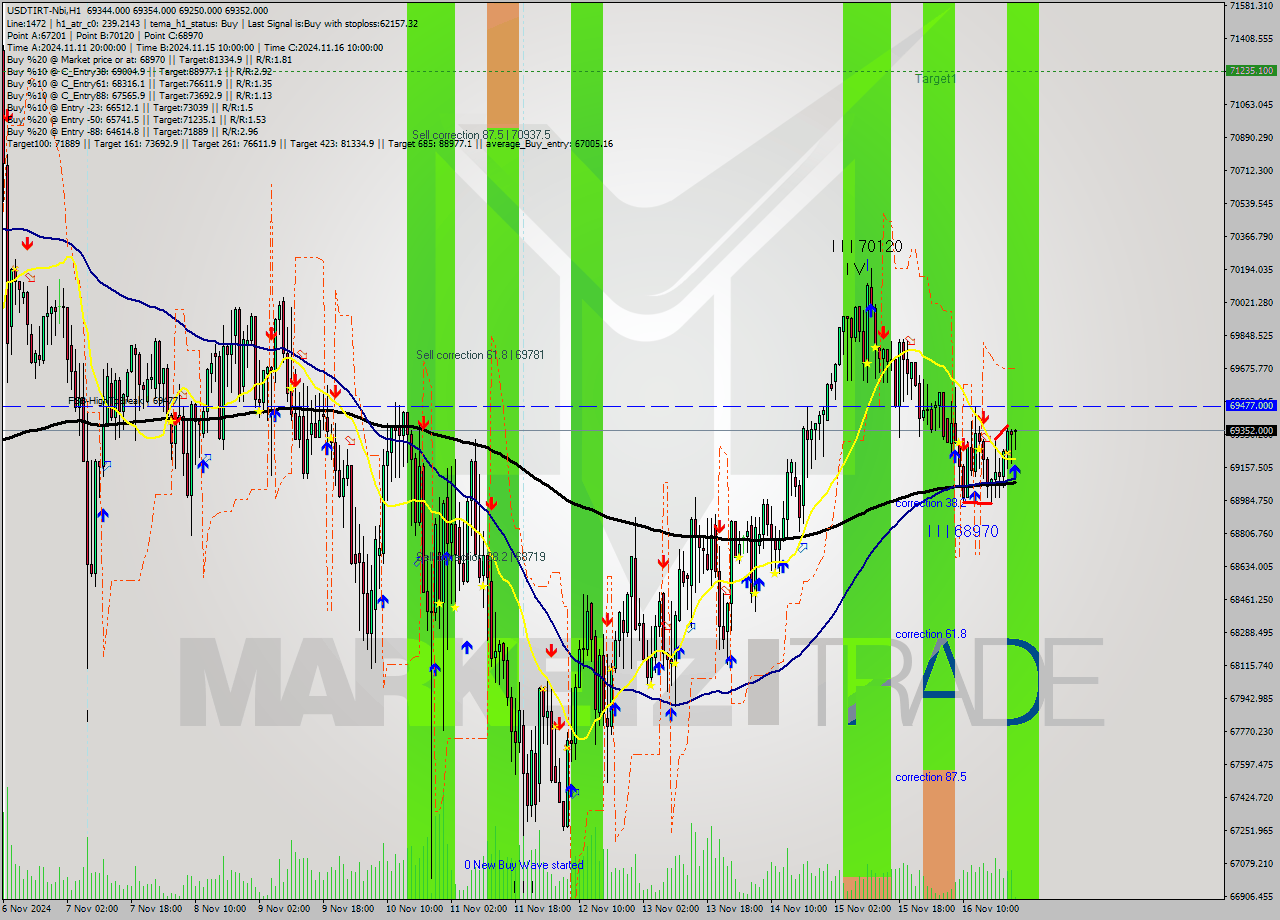Click the blue 69477.000 price tag
This screenshot has height=920, width=1280.
click(1250, 405)
